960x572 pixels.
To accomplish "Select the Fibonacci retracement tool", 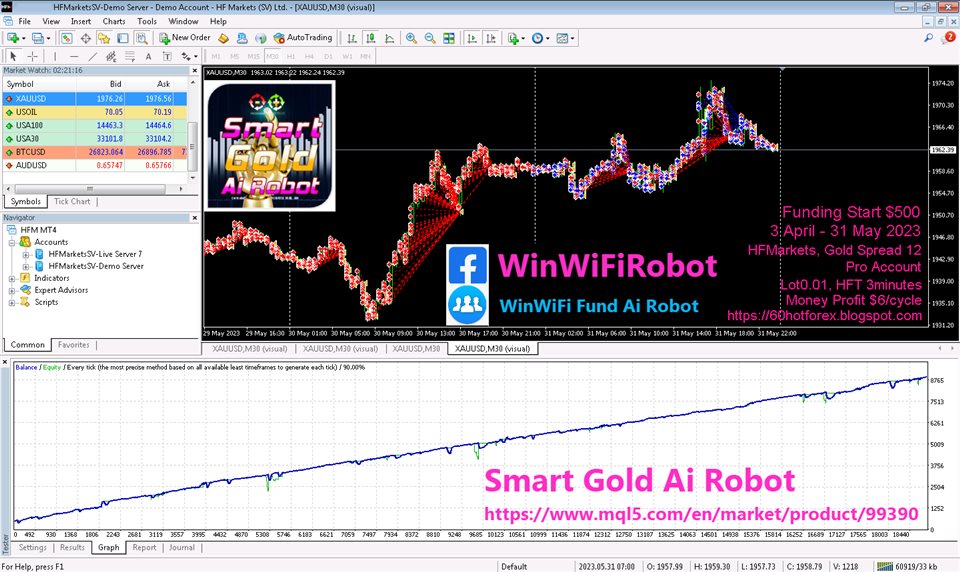I will (130, 56).
